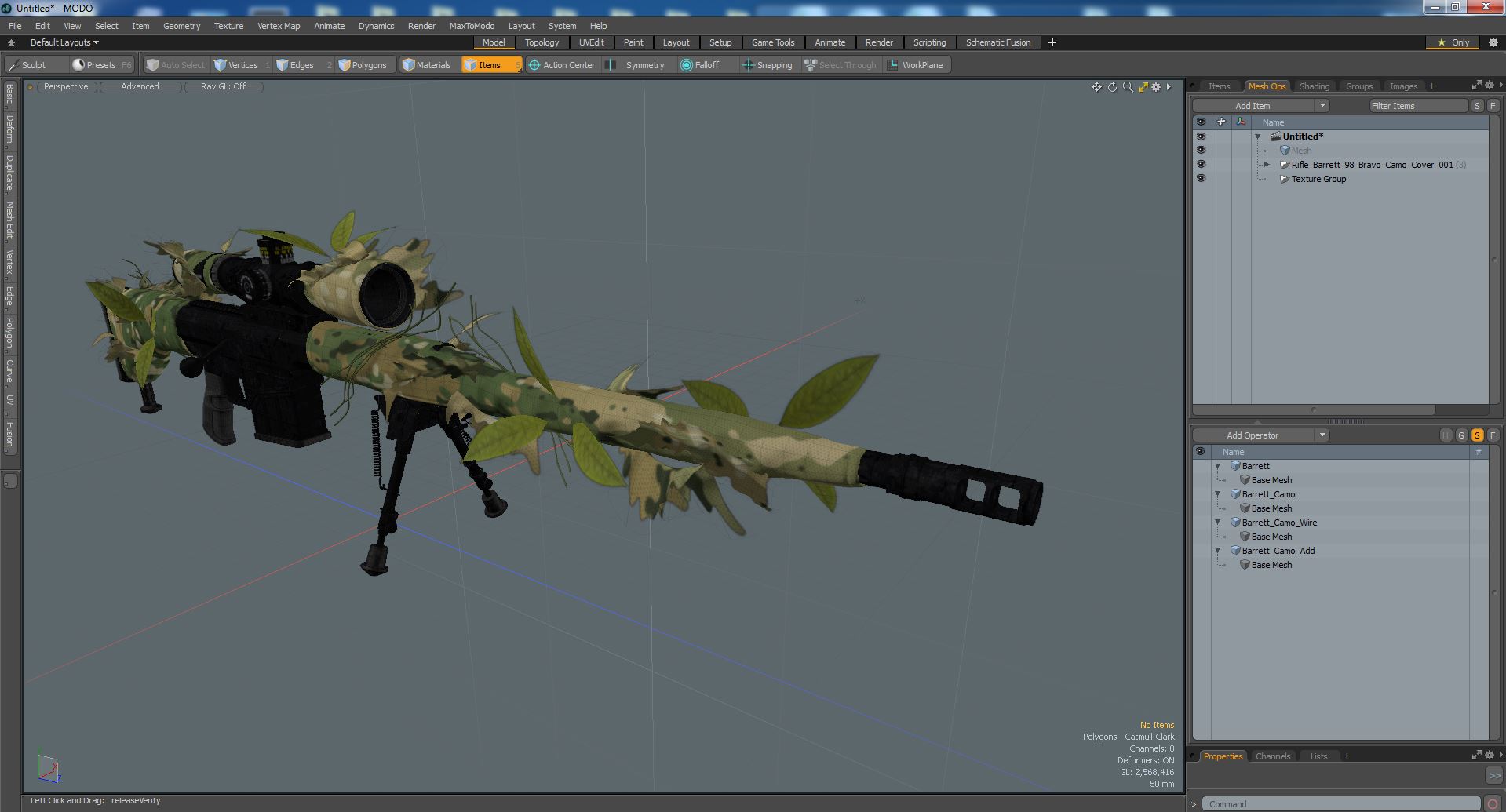Collapse the Barrett_Camo operator entry

point(1217,494)
